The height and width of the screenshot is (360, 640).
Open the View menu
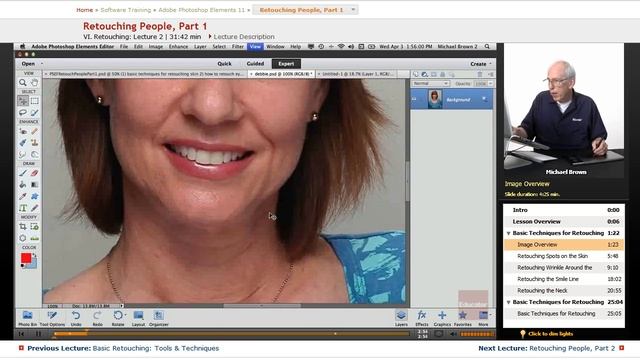[255, 47]
